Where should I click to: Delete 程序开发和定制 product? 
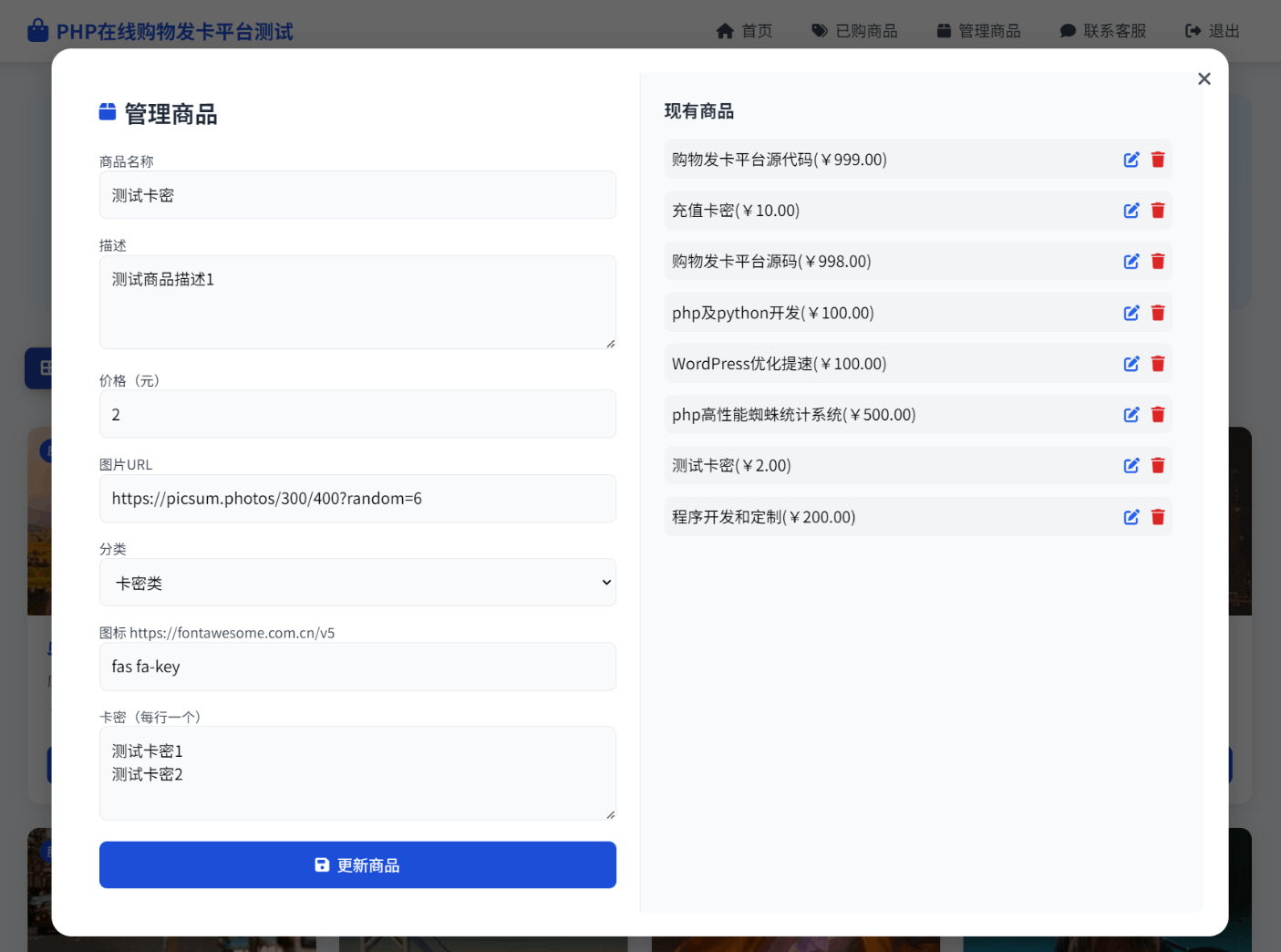click(1158, 517)
